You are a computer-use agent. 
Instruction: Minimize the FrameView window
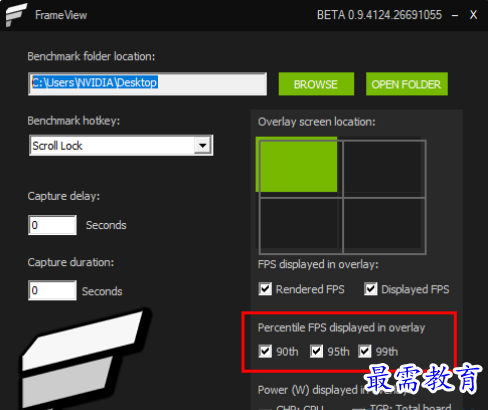(455, 15)
